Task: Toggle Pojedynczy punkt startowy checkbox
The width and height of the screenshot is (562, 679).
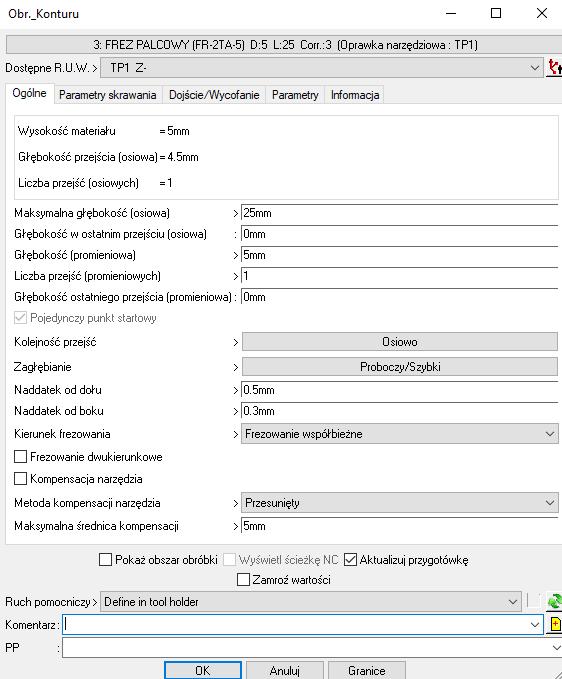Action: click(x=20, y=318)
